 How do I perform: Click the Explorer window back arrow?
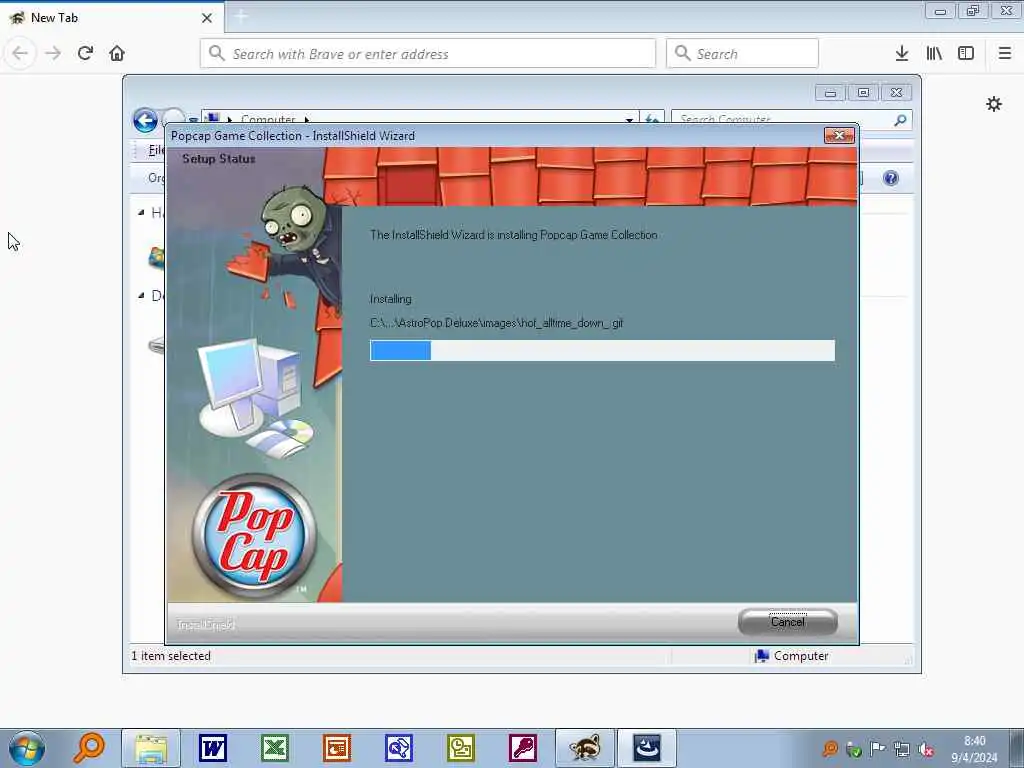[145, 120]
